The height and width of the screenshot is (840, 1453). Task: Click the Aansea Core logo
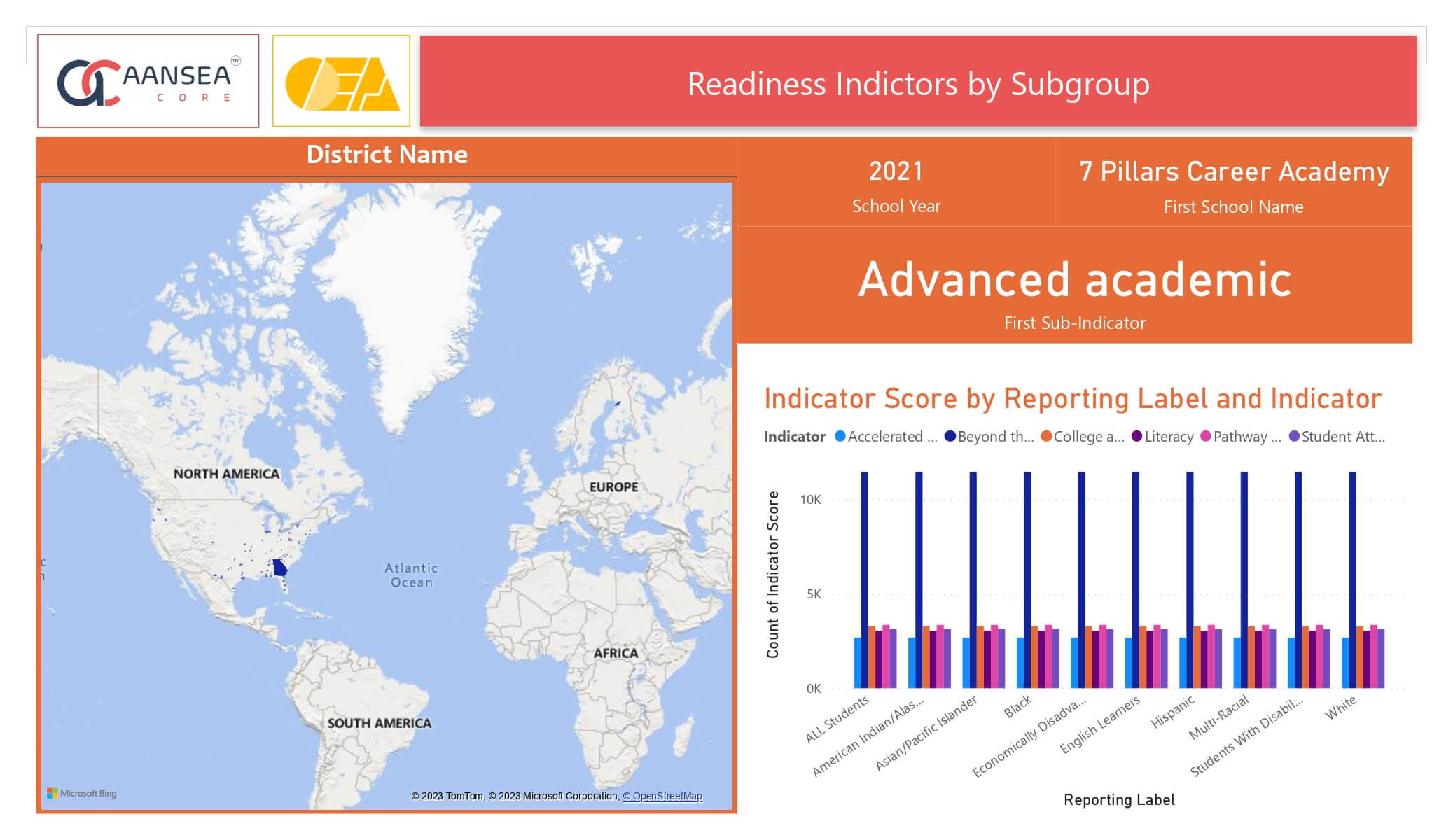[148, 81]
